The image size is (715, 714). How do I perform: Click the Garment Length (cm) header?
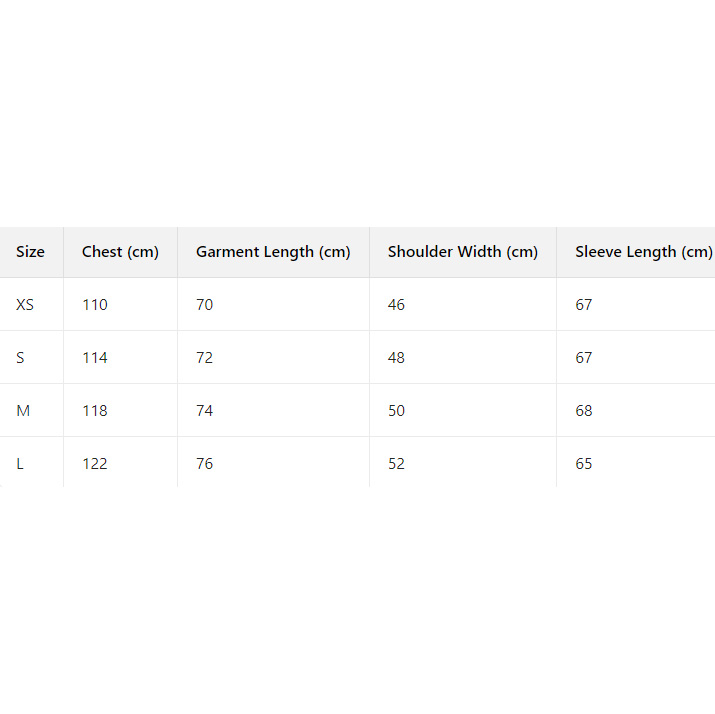273,252
